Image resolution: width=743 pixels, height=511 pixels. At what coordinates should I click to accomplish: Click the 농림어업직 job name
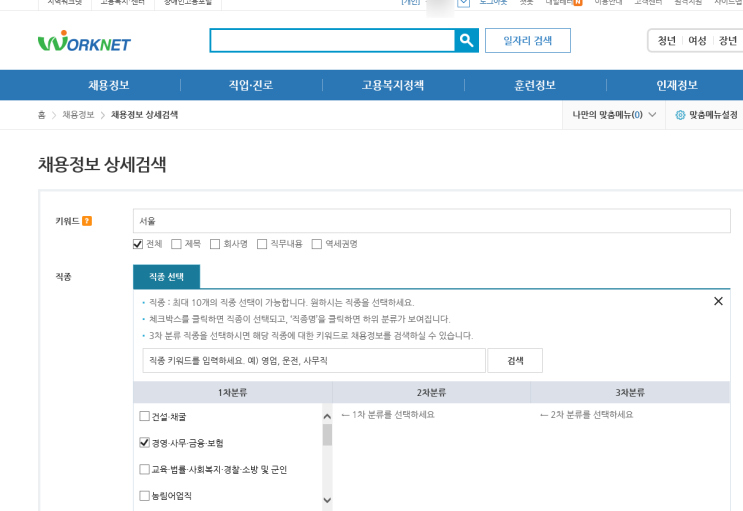pos(172,496)
